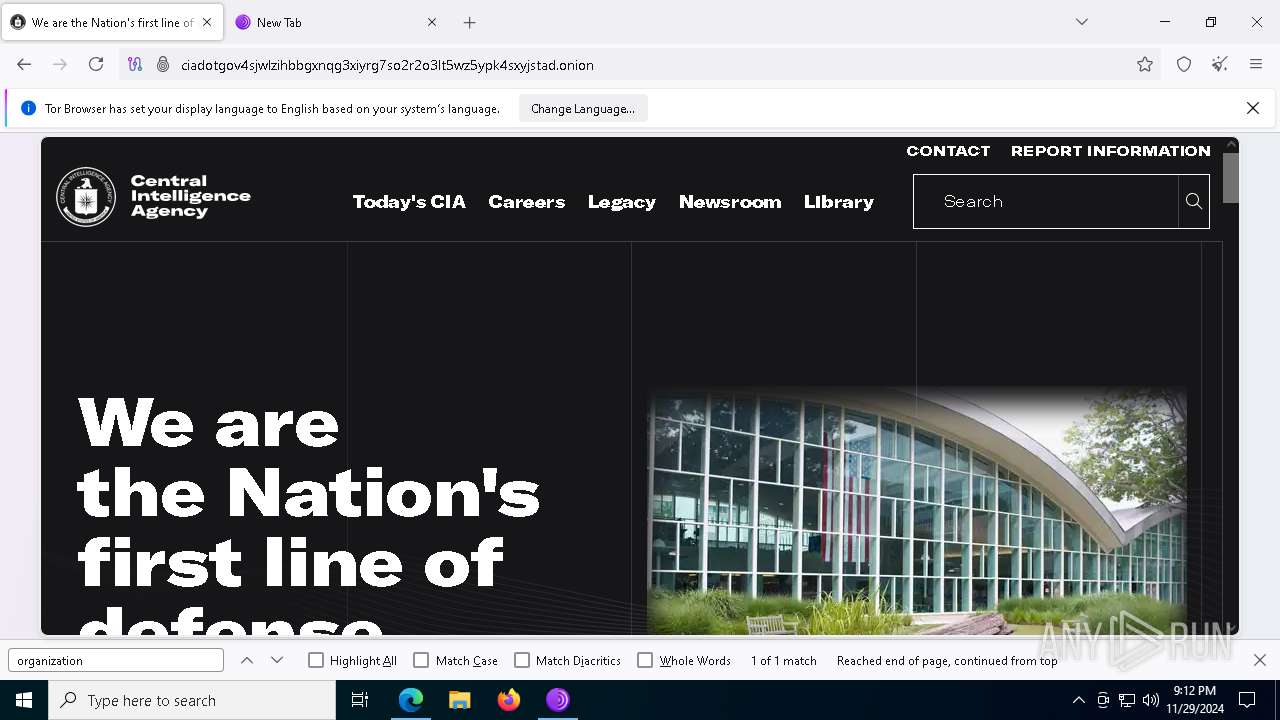Click the magnifier search icon on the CIA site
1280x720 pixels.
[x=1194, y=201]
